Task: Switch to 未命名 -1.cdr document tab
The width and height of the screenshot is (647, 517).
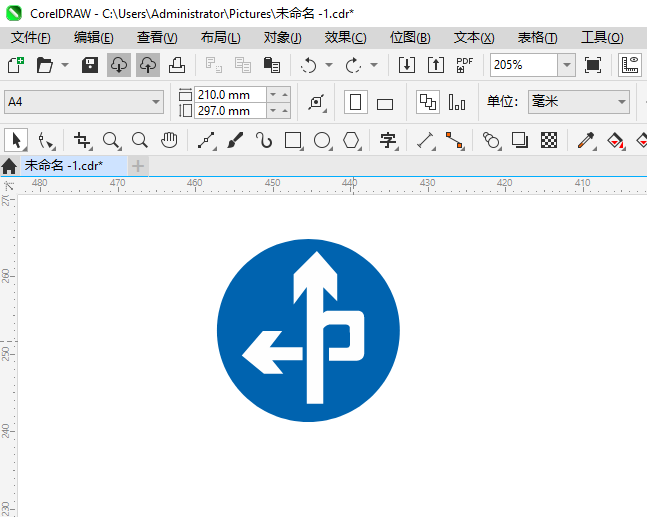Action: pyautogui.click(x=74, y=165)
